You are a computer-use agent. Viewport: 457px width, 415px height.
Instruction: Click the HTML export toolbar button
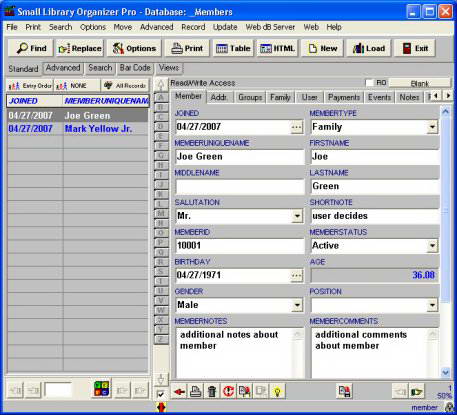click(277, 49)
